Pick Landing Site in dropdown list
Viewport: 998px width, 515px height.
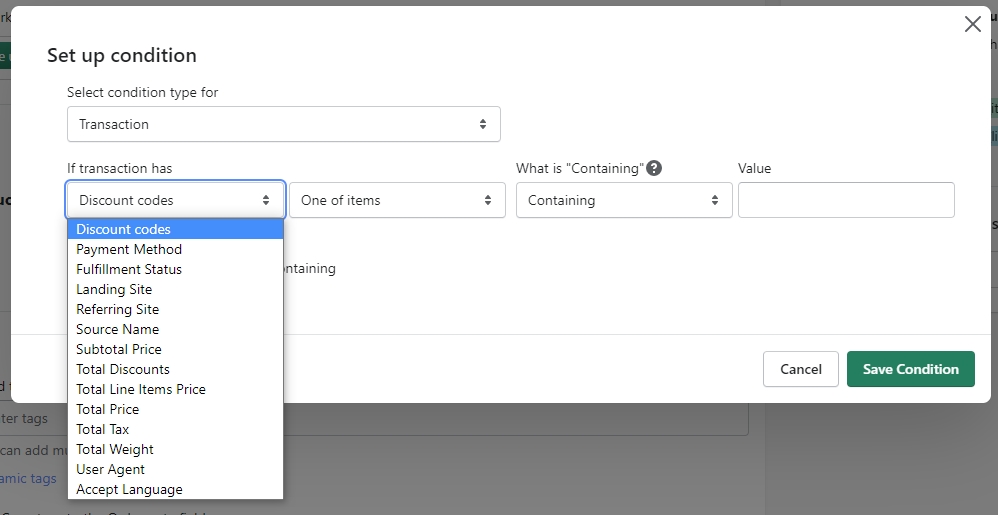pyautogui.click(x=114, y=289)
